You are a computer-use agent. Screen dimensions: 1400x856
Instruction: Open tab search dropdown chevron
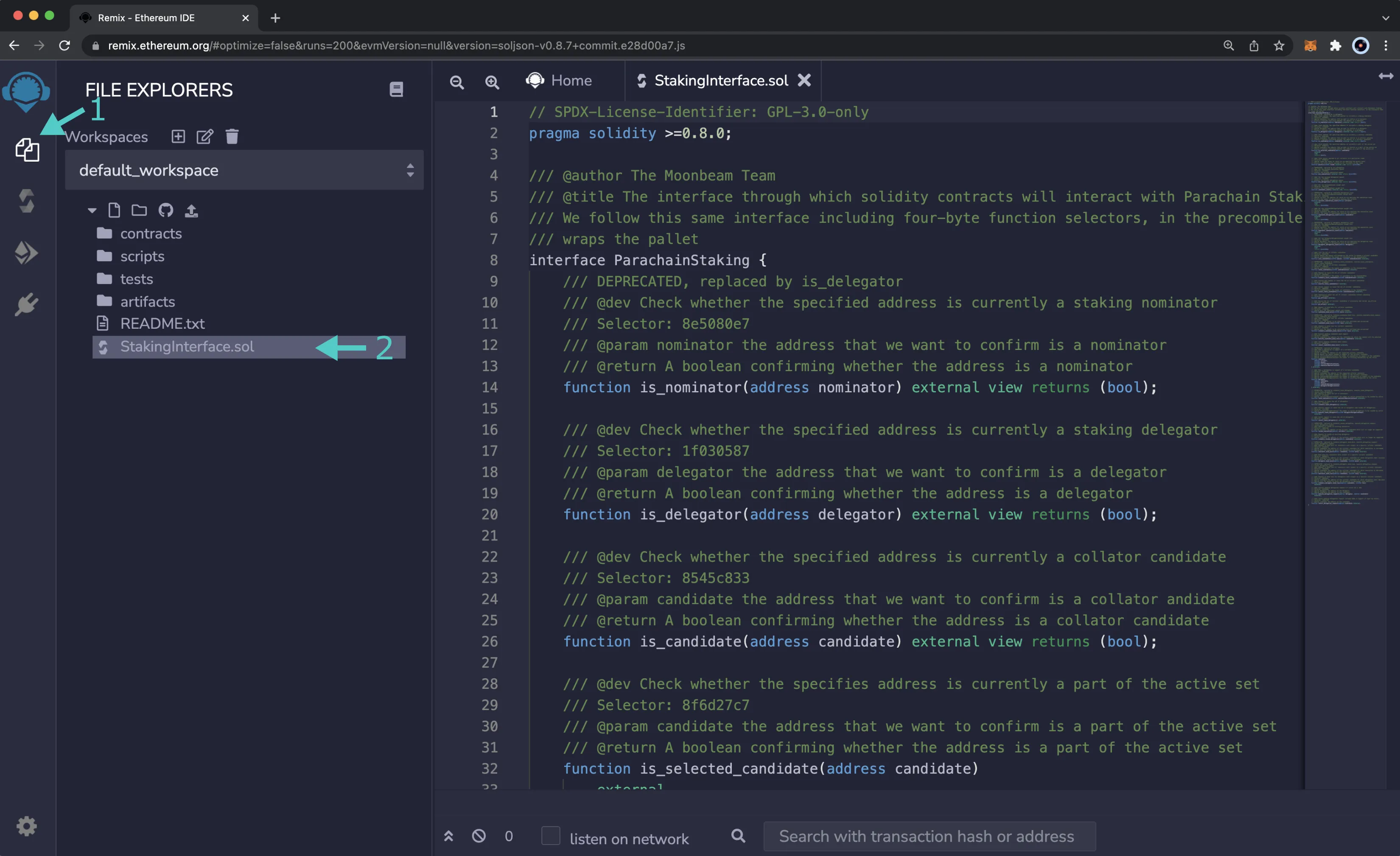(x=1385, y=18)
